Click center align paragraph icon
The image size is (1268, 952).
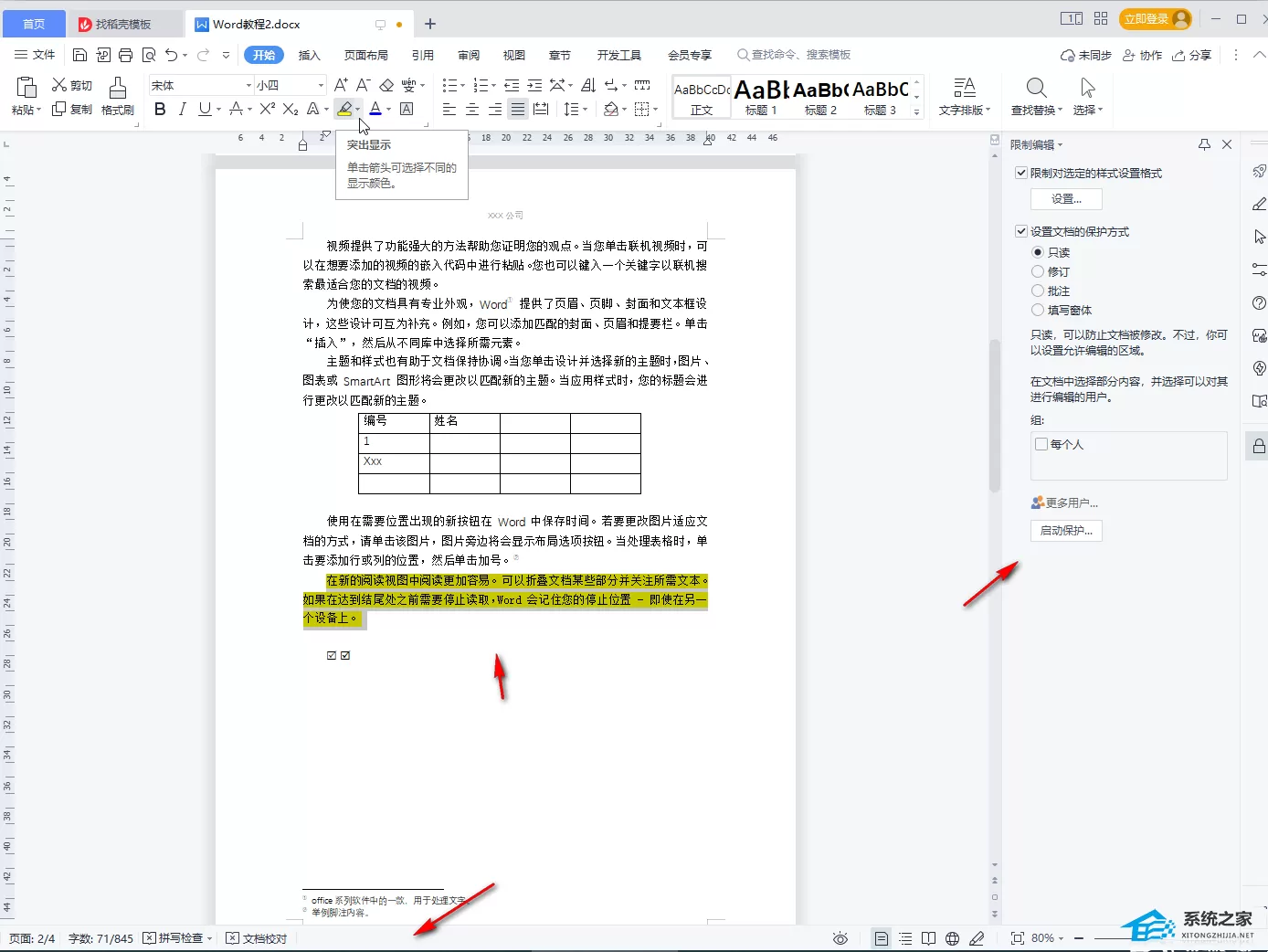472,109
